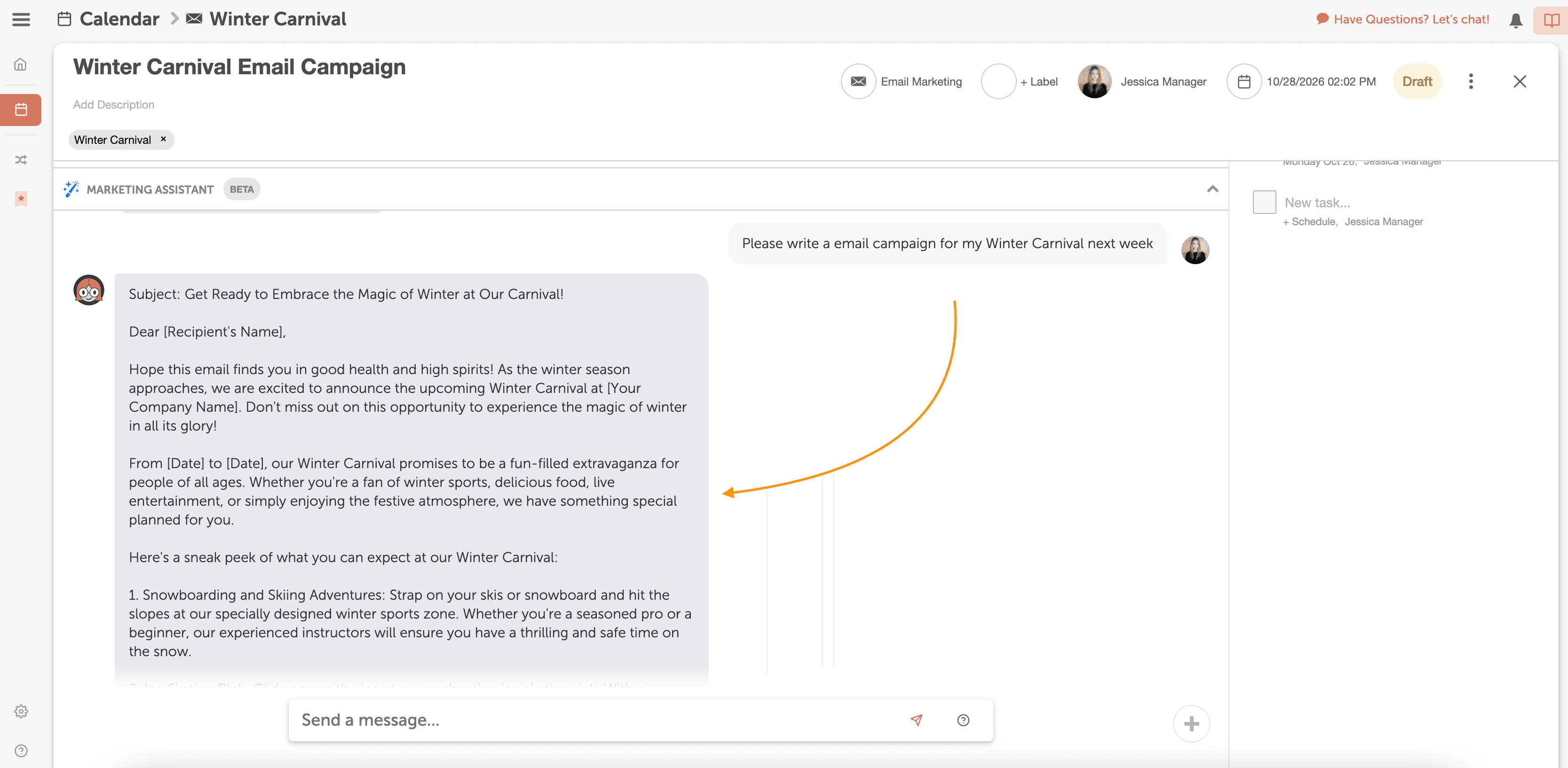Click the shuffle icon in sidebar
Image resolution: width=1568 pixels, height=768 pixels.
[21, 160]
